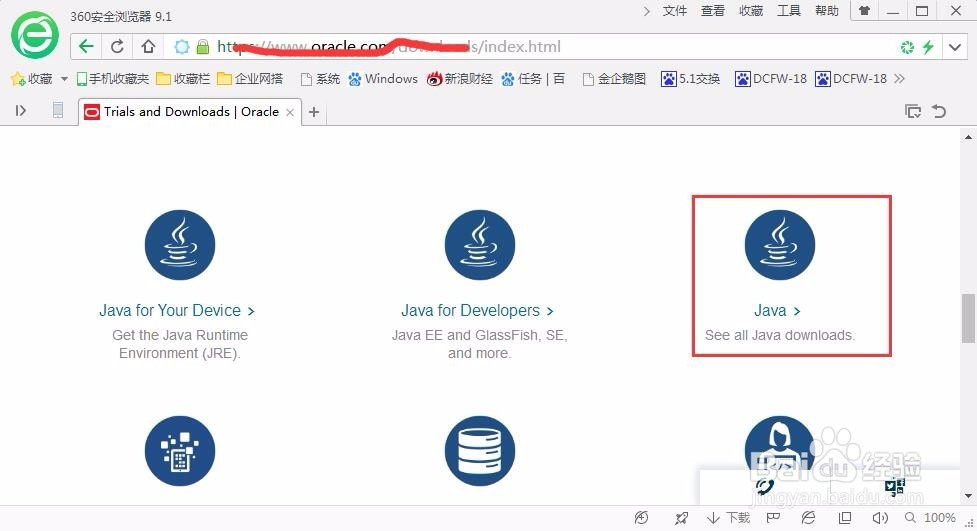The image size is (977, 531).
Task: Open 下载 downloads in status bar
Action: (728, 518)
